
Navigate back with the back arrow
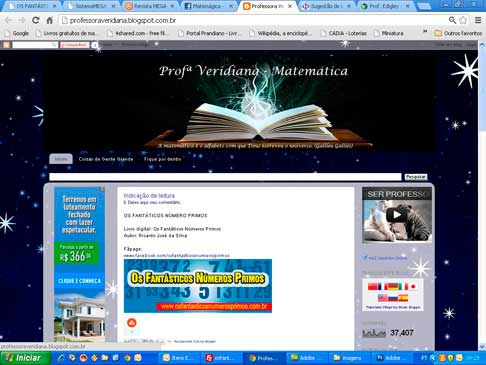tap(8, 20)
